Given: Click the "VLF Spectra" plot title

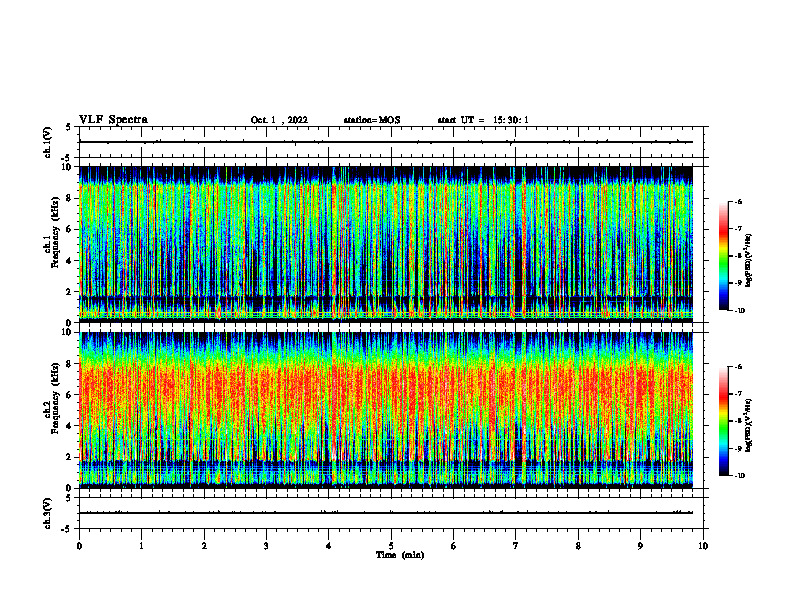Looking at the screenshot, I should 113,120.
